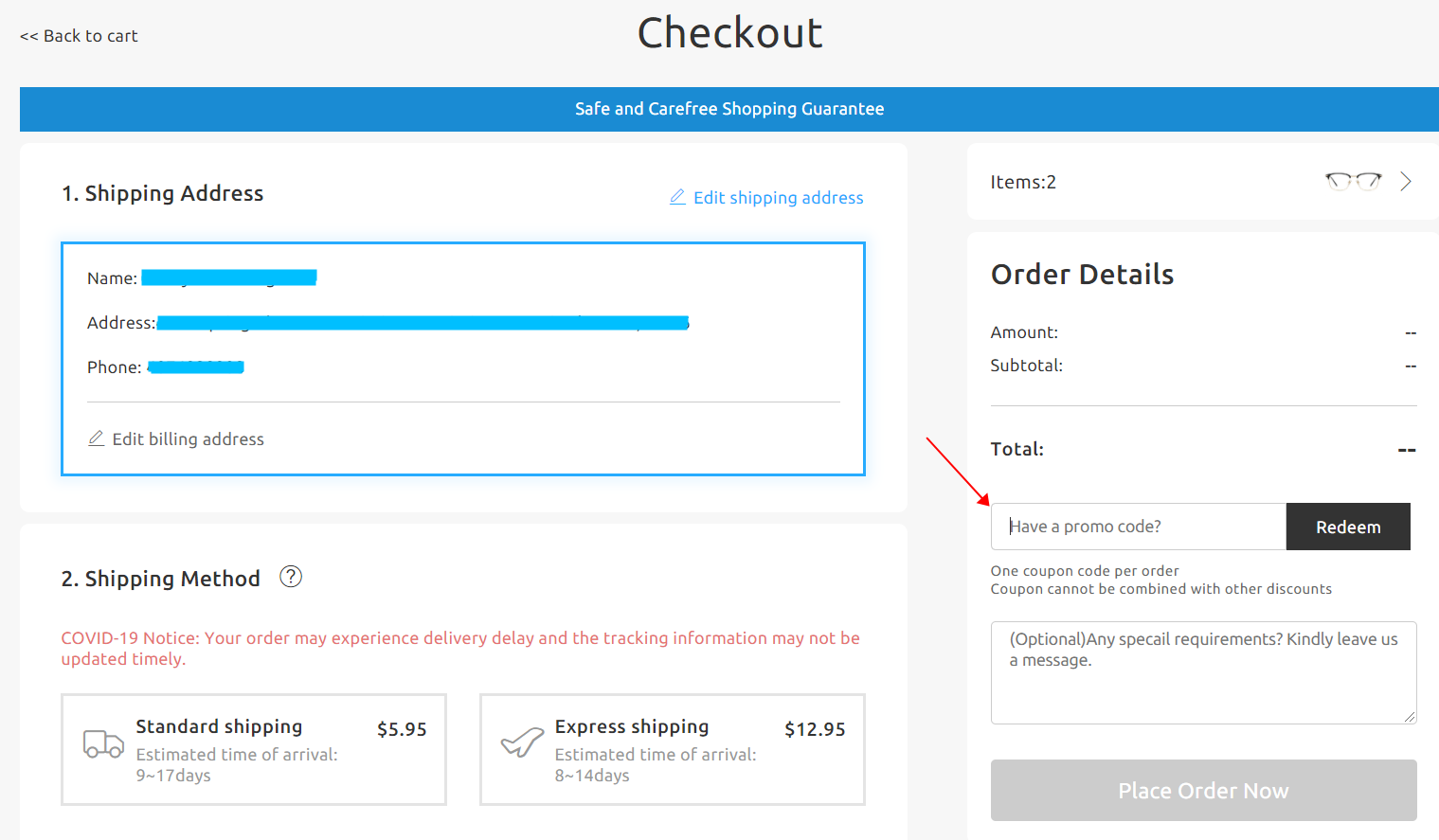Click the delivery truck icon for Standard shipping
This screenshot has height=840, width=1439.
(x=103, y=744)
